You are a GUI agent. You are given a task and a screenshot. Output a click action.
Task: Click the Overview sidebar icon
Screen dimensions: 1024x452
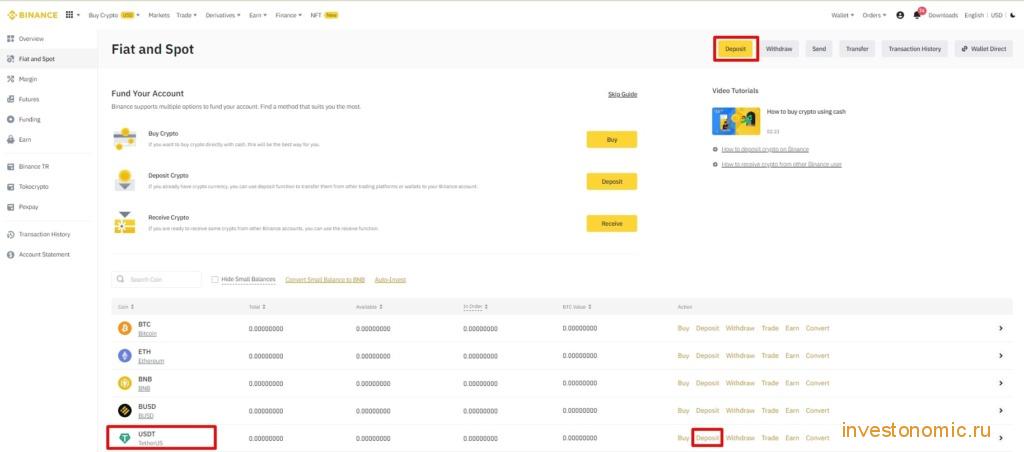[10, 39]
